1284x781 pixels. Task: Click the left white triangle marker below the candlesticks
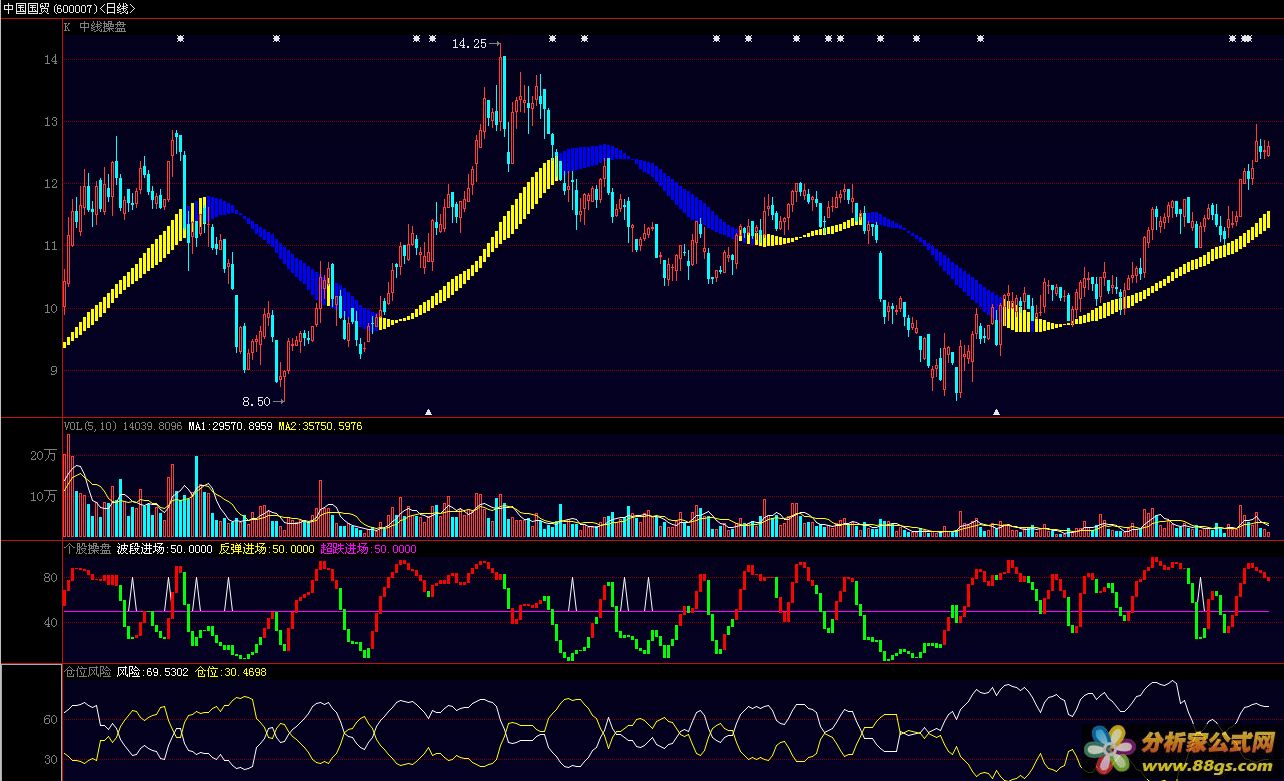click(x=429, y=411)
